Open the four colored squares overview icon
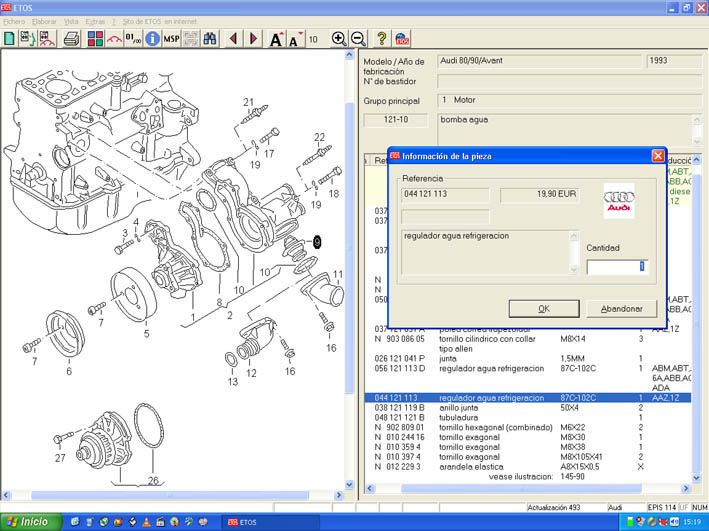Image resolution: width=709 pixels, height=531 pixels. [95, 38]
